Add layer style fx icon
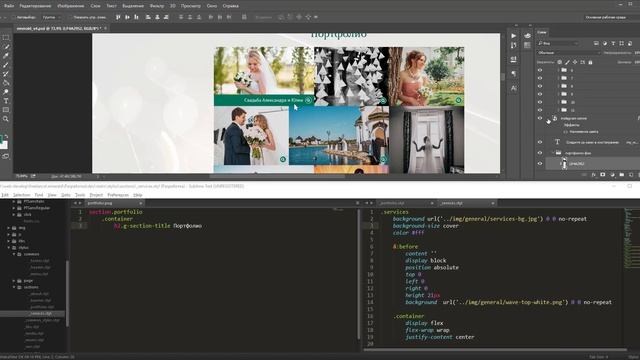The height and width of the screenshot is (360, 640). [594, 175]
